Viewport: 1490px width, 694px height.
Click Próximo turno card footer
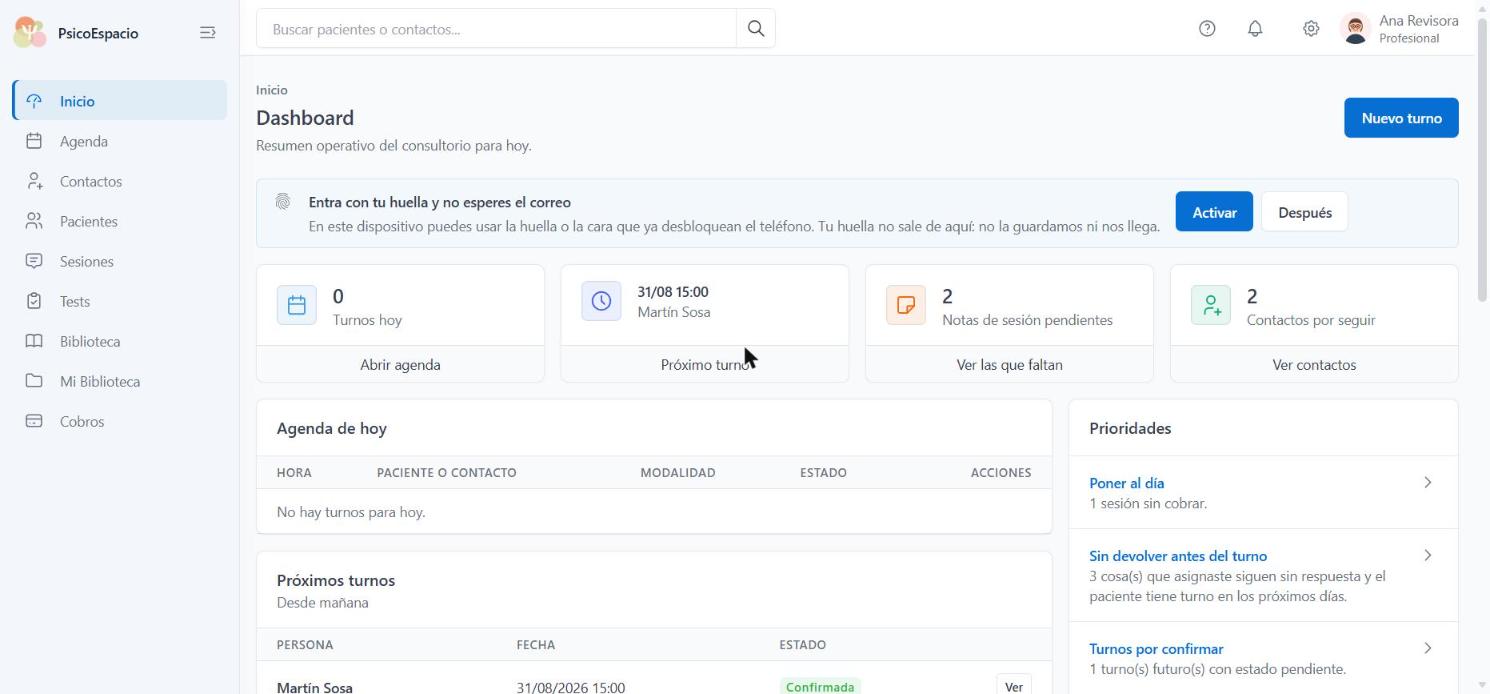(x=705, y=364)
